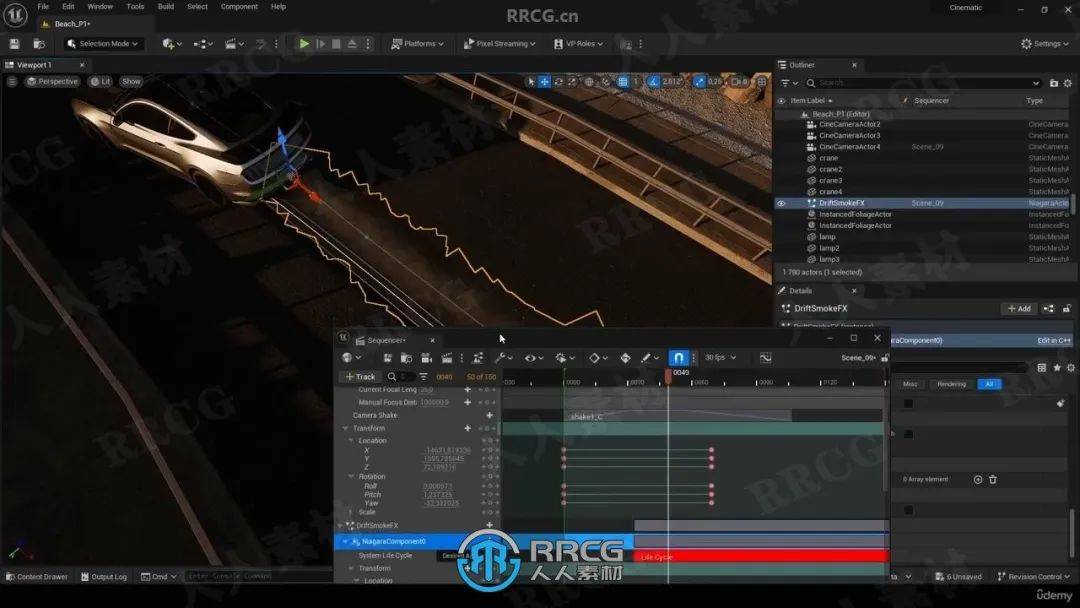1080x608 pixels.
Task: Open Outliner settings gear
Action: coord(1068,83)
